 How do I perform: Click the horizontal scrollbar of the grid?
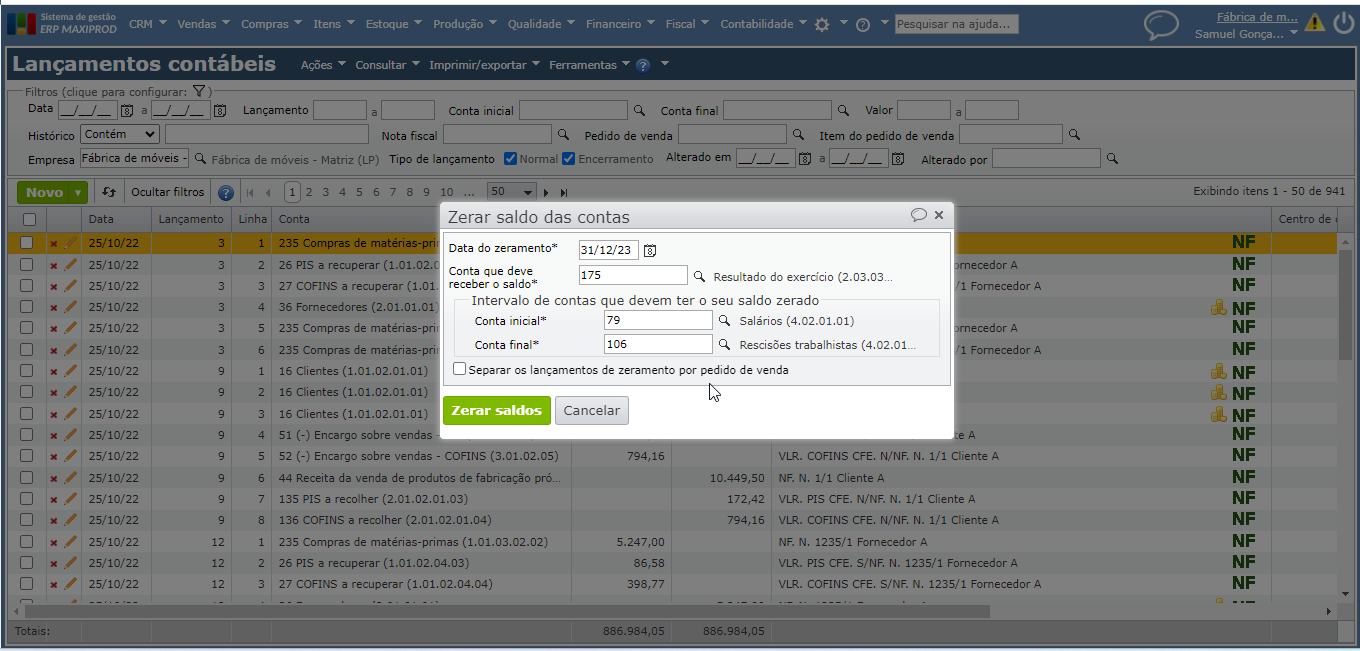[507, 611]
